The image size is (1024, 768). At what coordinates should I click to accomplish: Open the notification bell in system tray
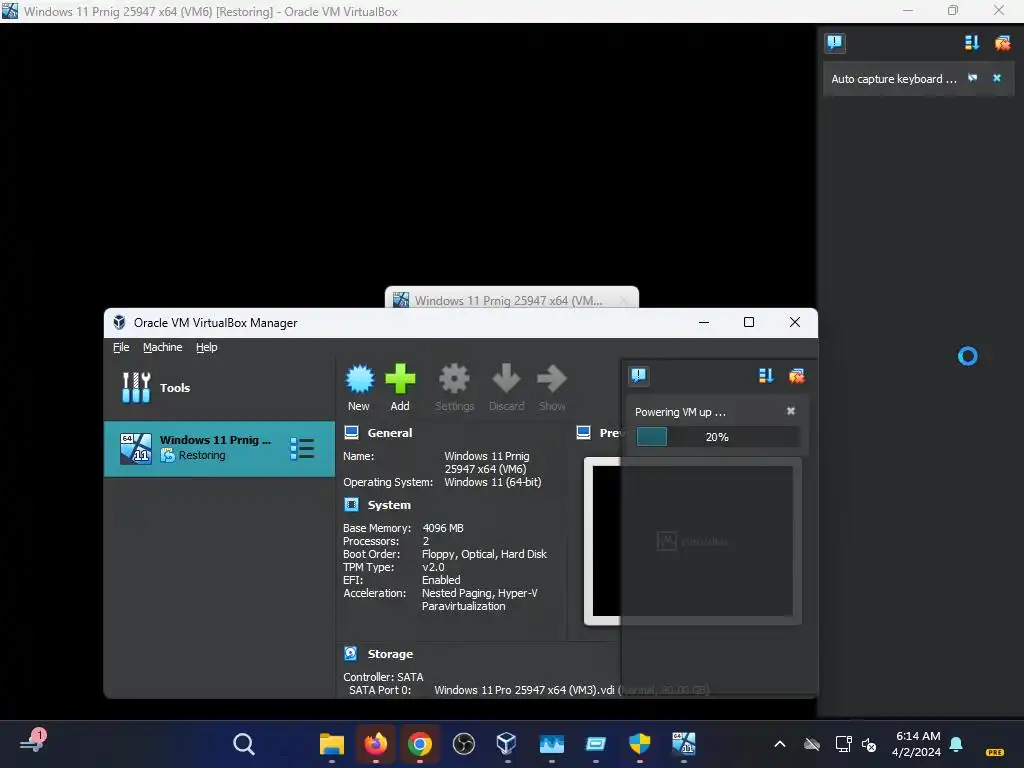point(956,744)
